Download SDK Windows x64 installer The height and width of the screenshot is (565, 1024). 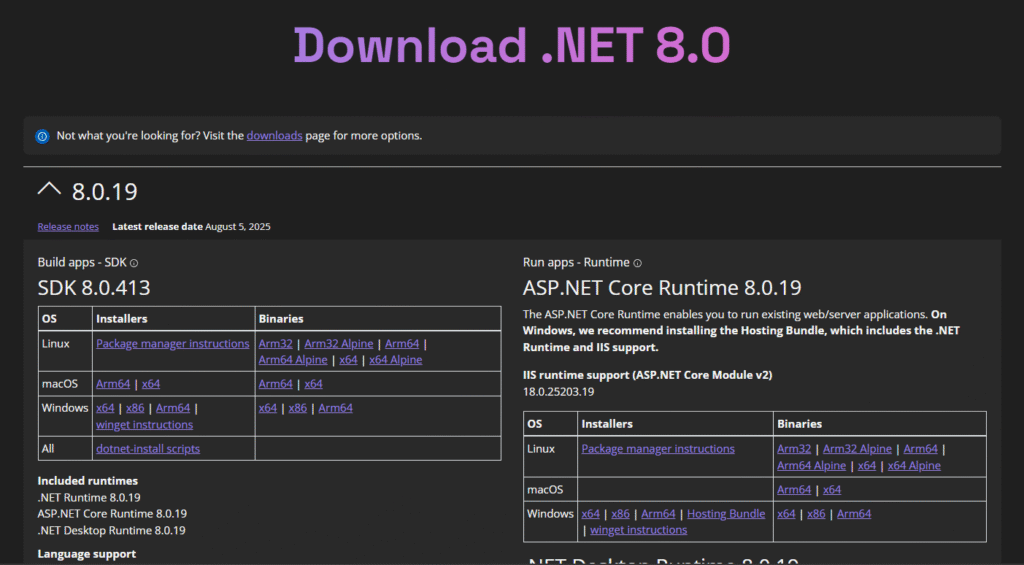[x=105, y=408]
